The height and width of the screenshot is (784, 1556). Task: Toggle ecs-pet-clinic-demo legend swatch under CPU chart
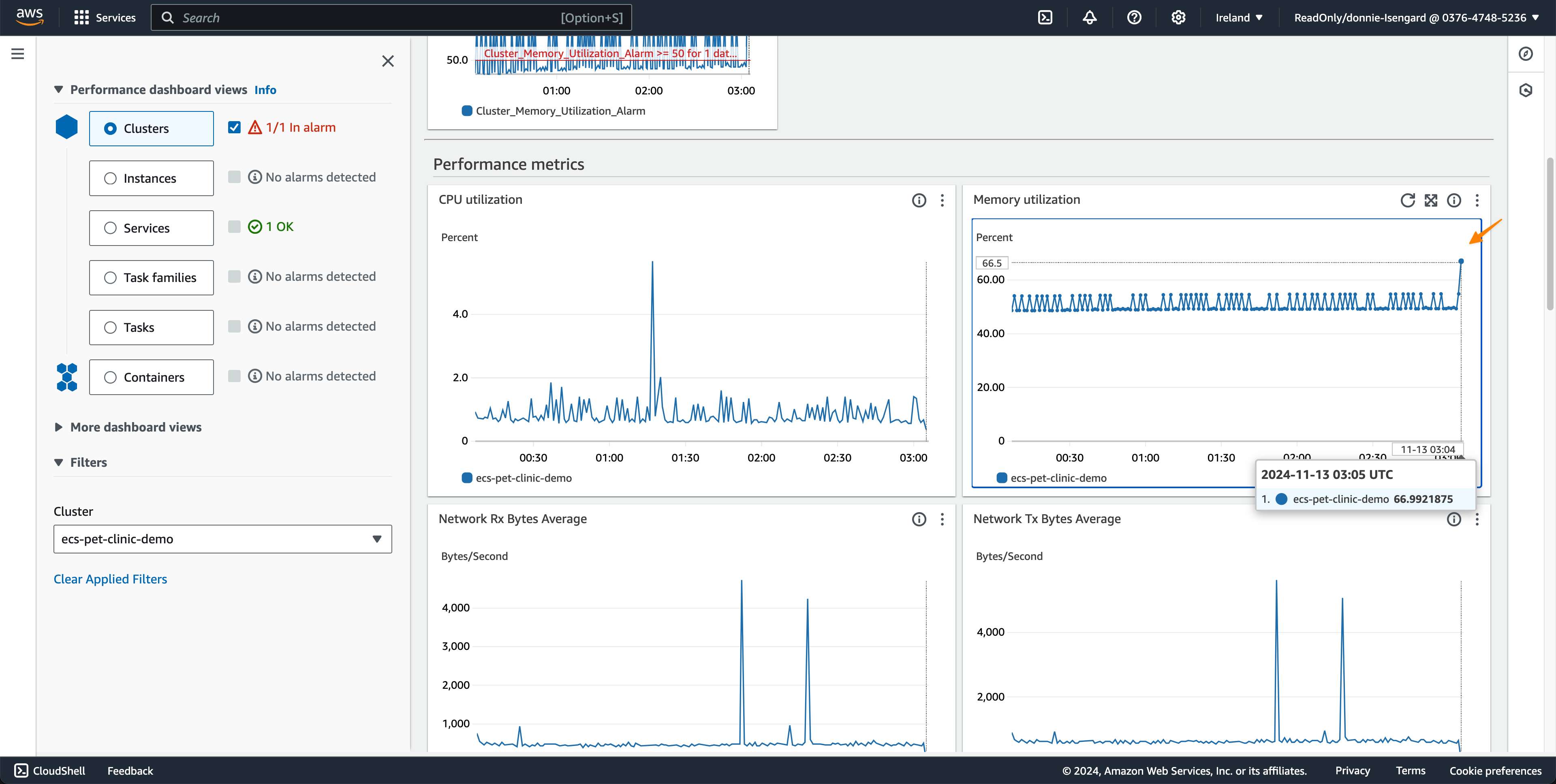point(466,478)
